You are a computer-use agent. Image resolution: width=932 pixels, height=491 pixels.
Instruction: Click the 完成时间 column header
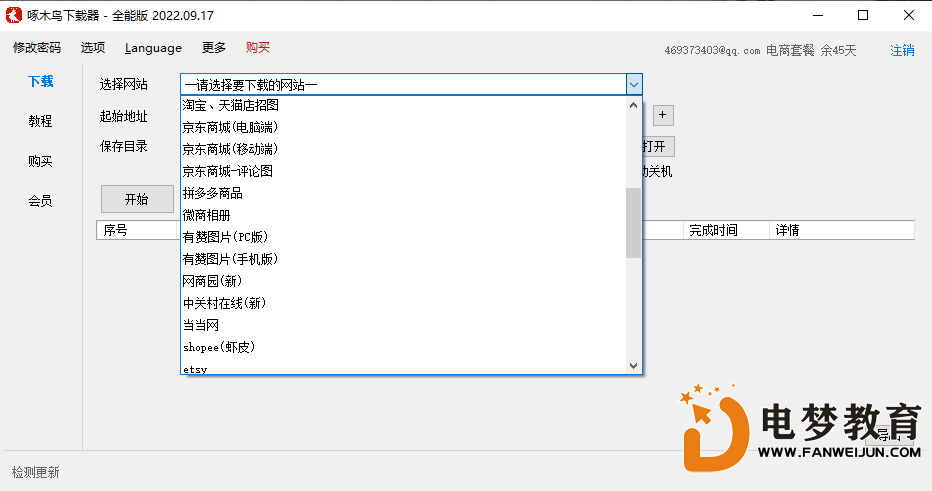(x=726, y=230)
